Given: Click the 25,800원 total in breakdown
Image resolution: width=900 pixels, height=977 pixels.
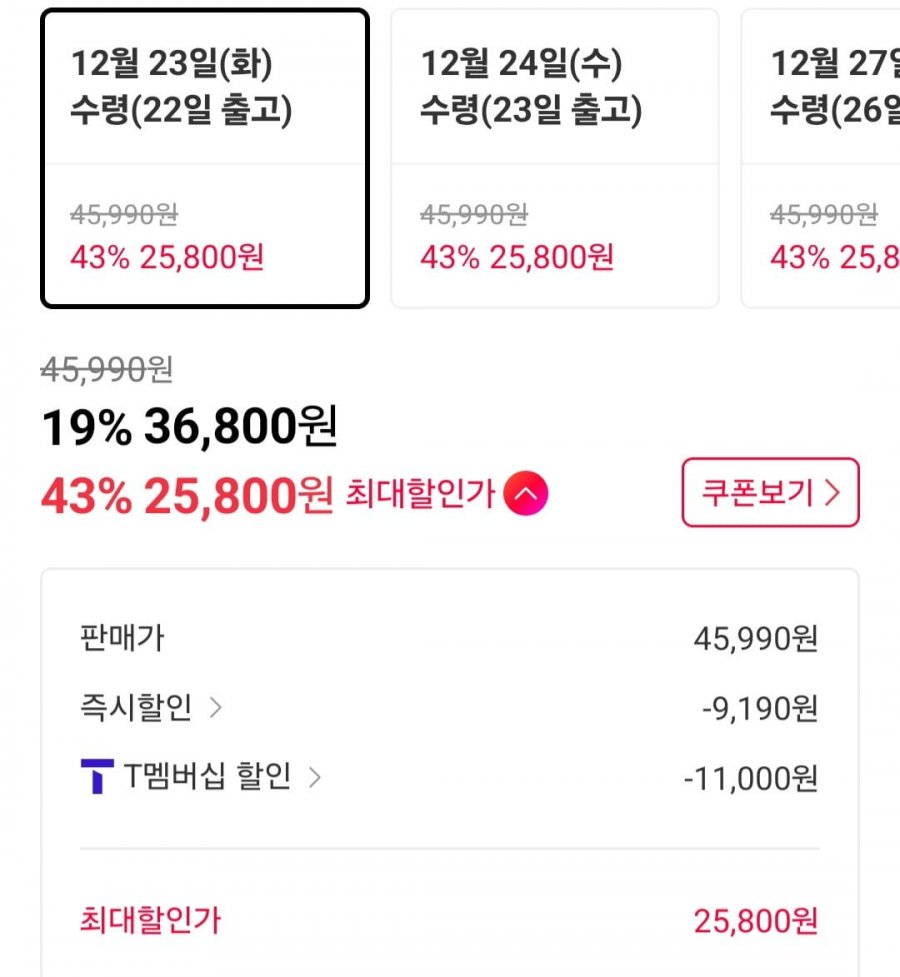Looking at the screenshot, I should (x=755, y=921).
